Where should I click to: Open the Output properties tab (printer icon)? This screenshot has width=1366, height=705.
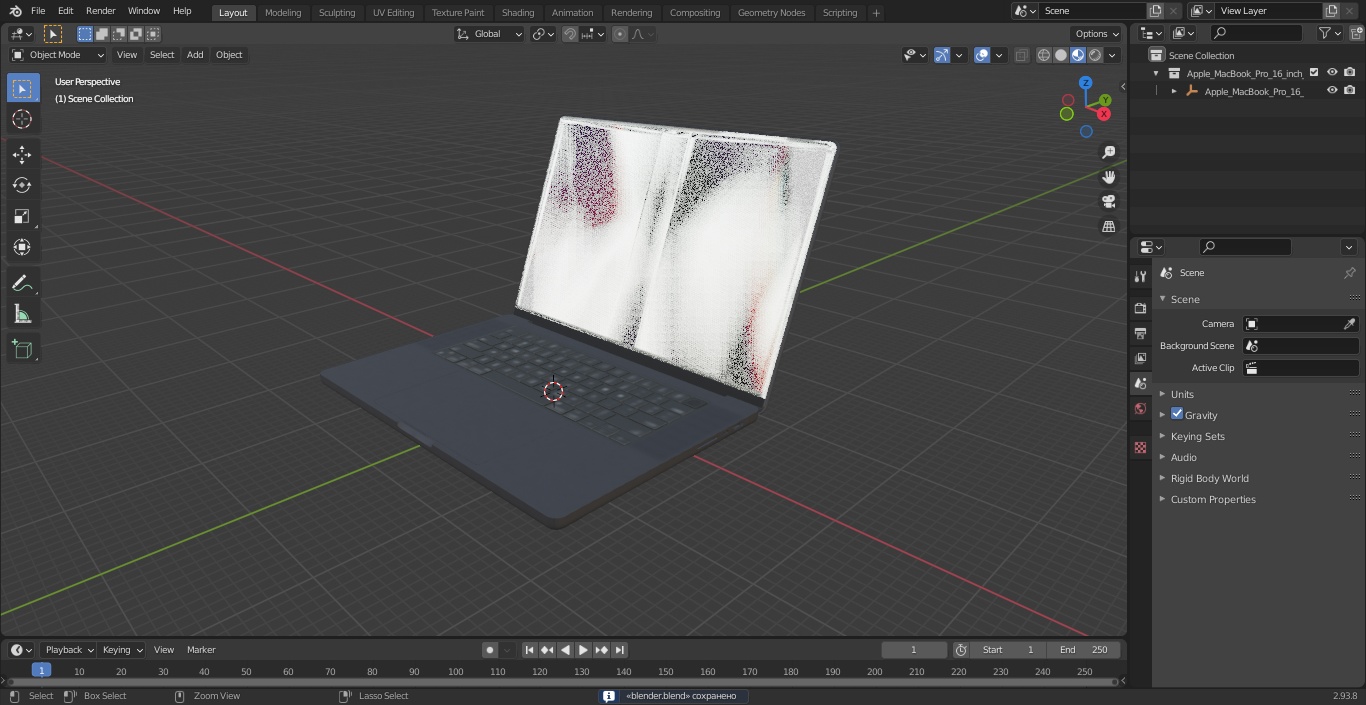tap(1140, 333)
